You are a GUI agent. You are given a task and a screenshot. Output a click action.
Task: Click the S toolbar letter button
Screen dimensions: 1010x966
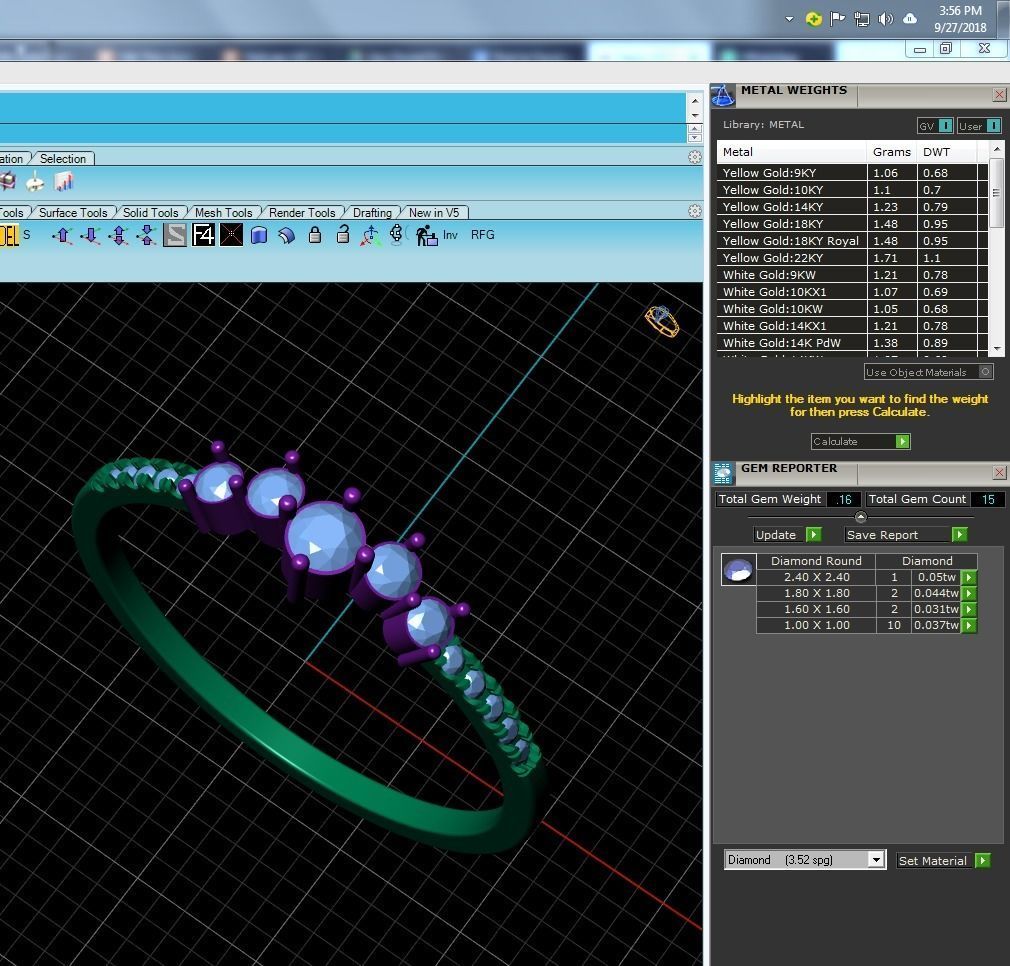click(26, 235)
